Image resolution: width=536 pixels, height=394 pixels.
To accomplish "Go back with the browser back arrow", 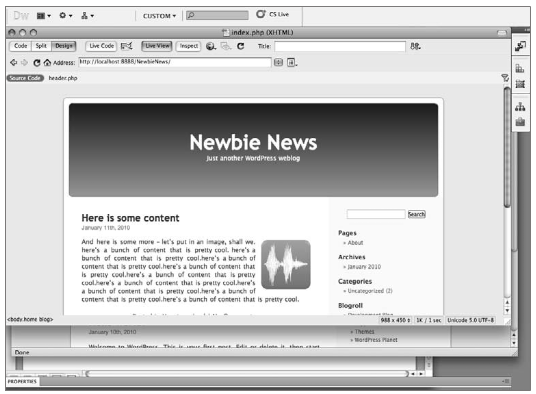I will [x=13, y=63].
